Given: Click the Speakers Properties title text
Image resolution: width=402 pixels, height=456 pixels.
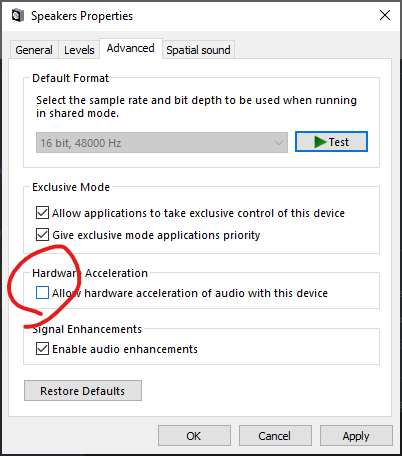Looking at the screenshot, I should pos(82,16).
